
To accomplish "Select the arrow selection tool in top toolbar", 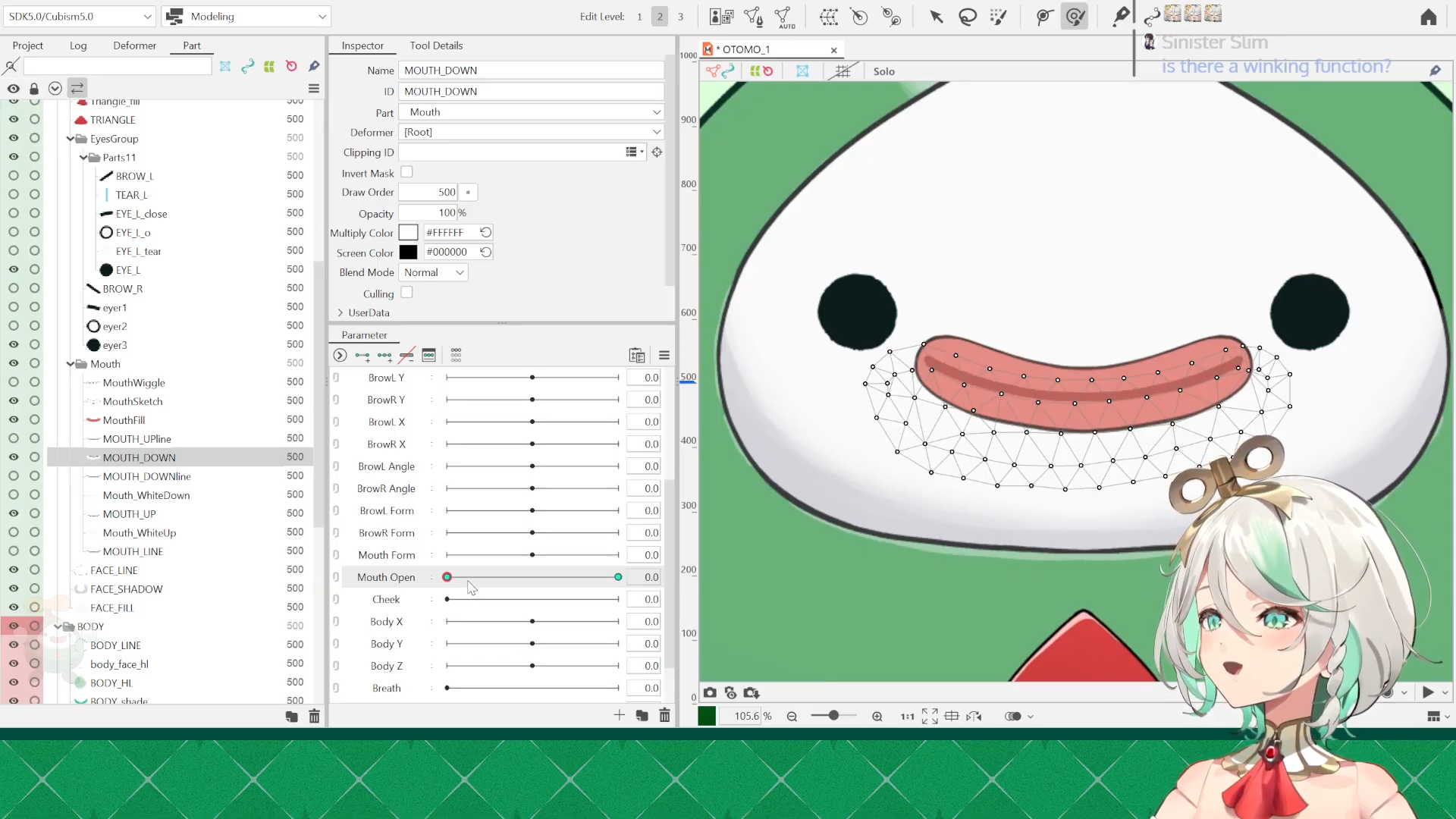I will 937,17.
